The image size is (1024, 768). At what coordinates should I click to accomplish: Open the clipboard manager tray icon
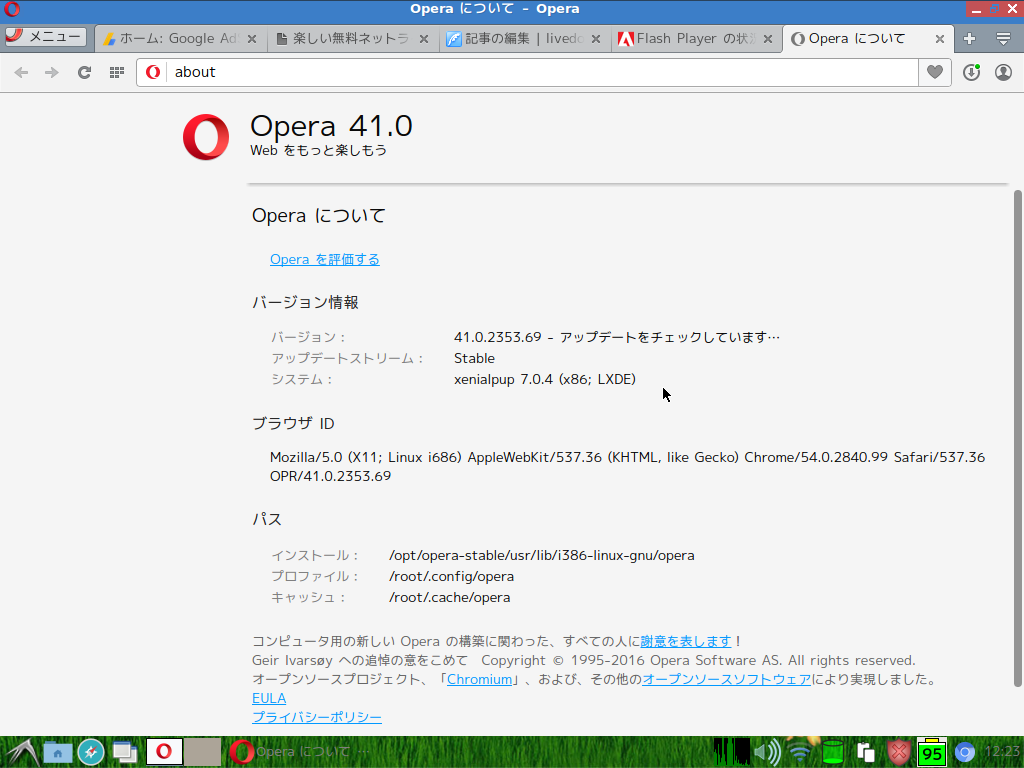point(865,752)
